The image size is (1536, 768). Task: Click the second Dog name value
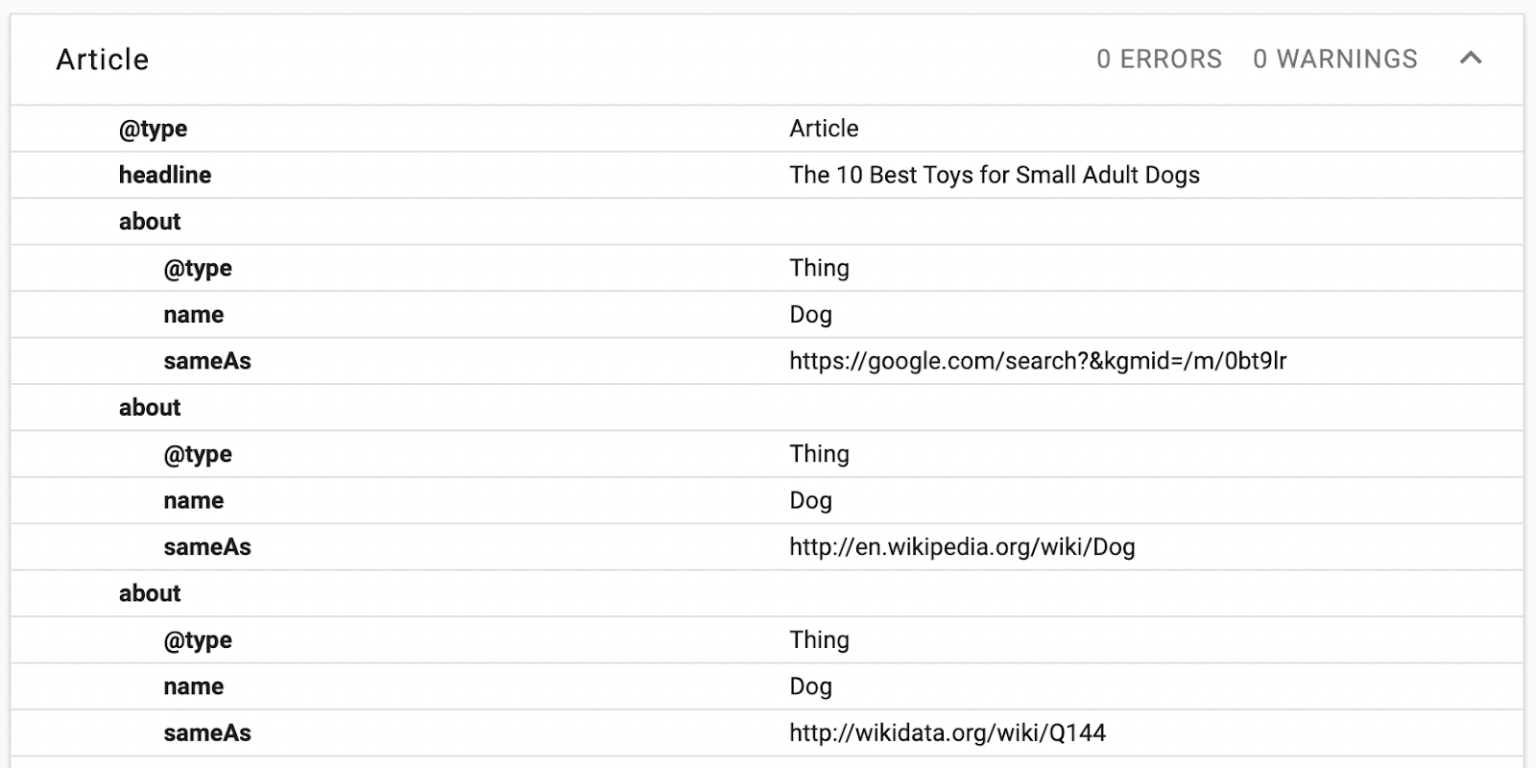pyautogui.click(x=811, y=500)
